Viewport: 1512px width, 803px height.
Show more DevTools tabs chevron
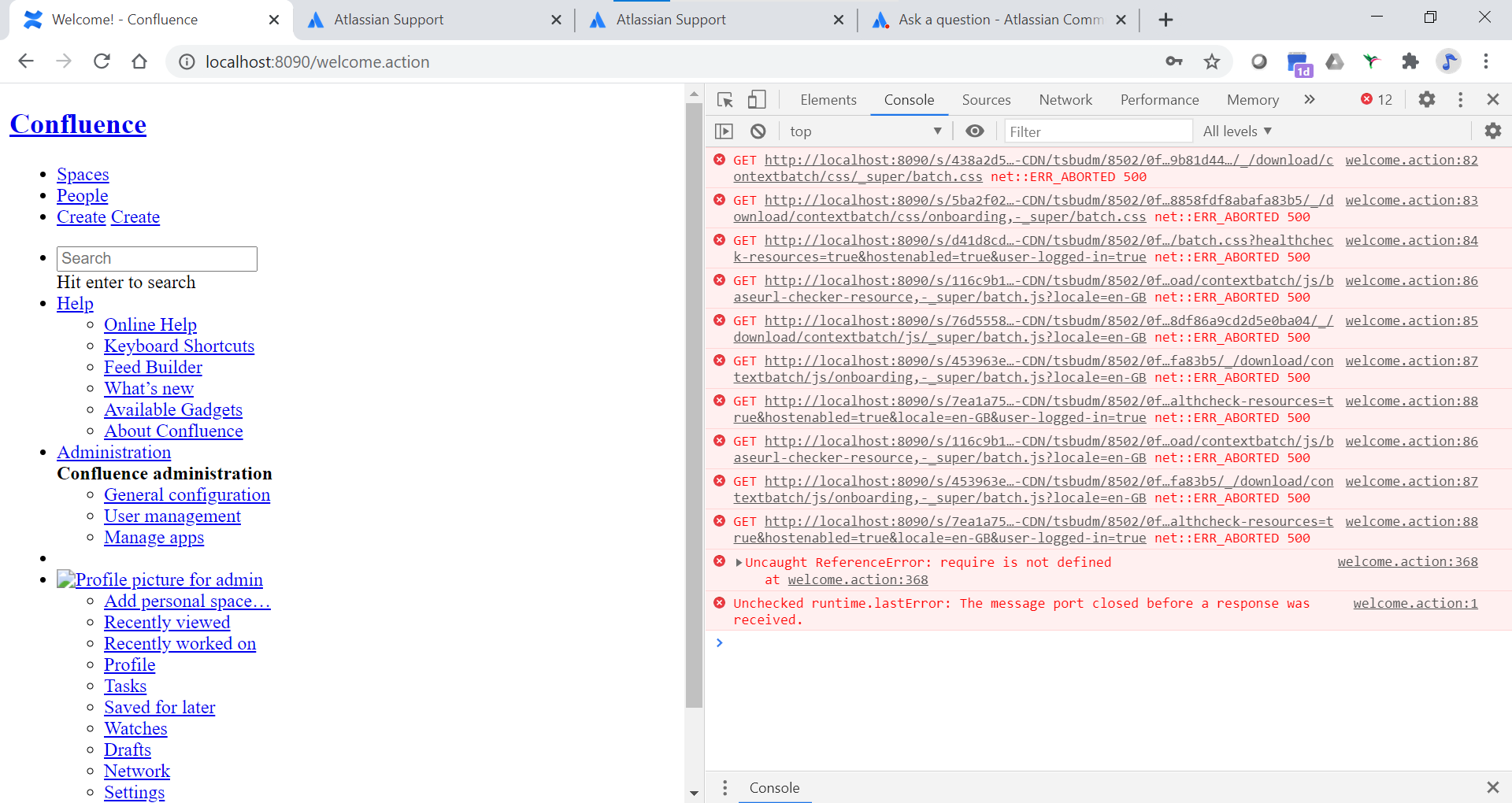click(1310, 99)
